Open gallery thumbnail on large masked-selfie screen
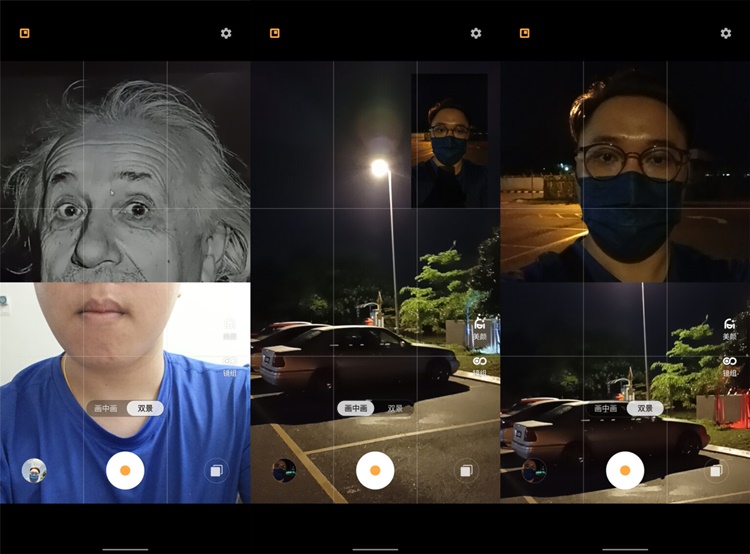Screen dimensions: 750x554 point(534,470)
